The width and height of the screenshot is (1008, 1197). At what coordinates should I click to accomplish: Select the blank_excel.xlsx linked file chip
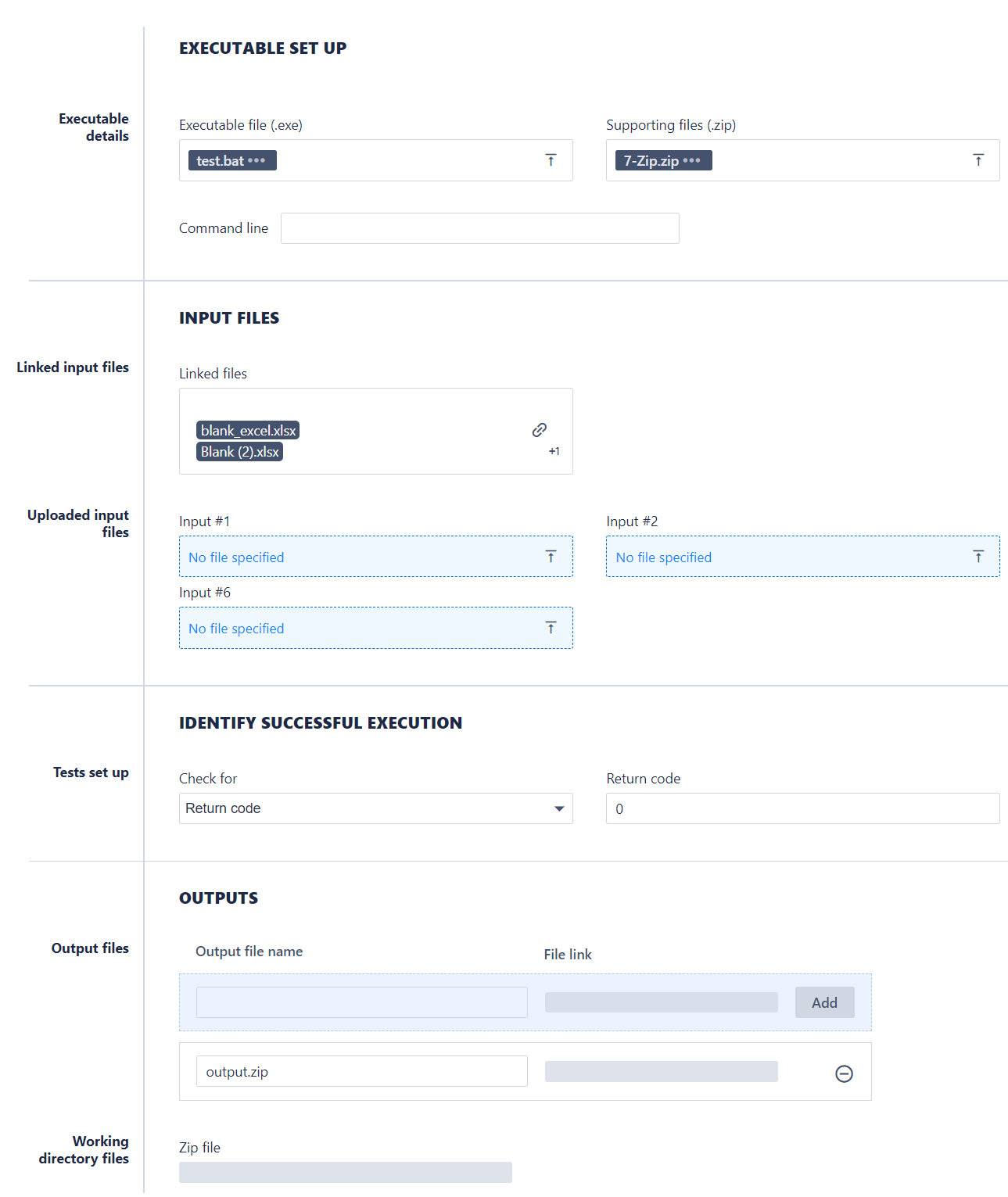(x=248, y=431)
